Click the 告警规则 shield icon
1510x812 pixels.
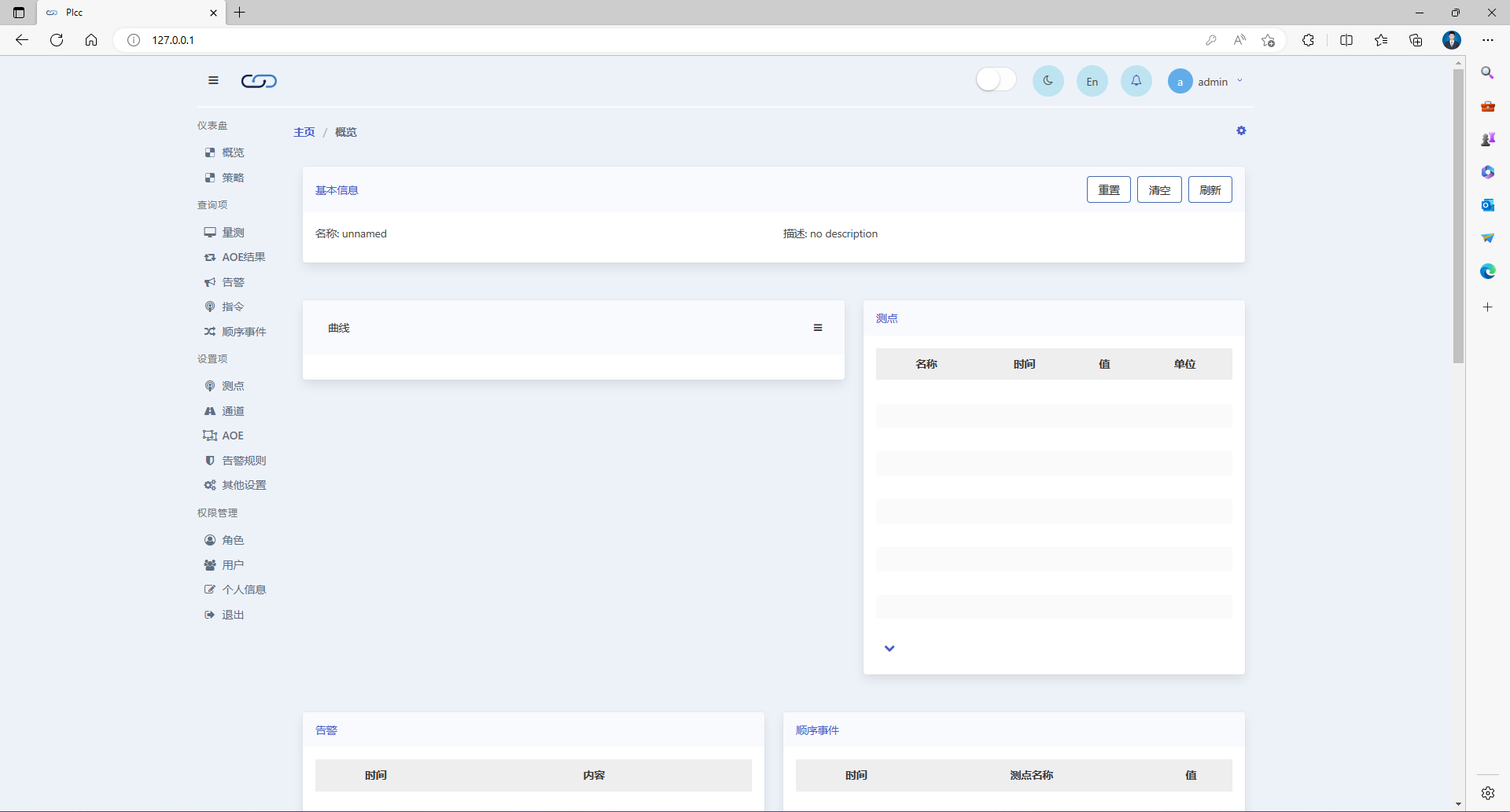click(210, 461)
